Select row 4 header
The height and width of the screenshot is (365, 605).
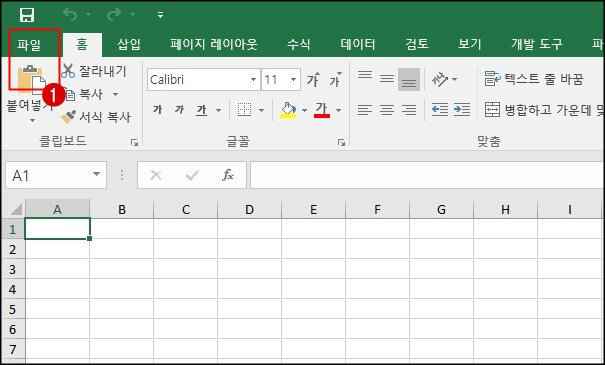[12, 289]
